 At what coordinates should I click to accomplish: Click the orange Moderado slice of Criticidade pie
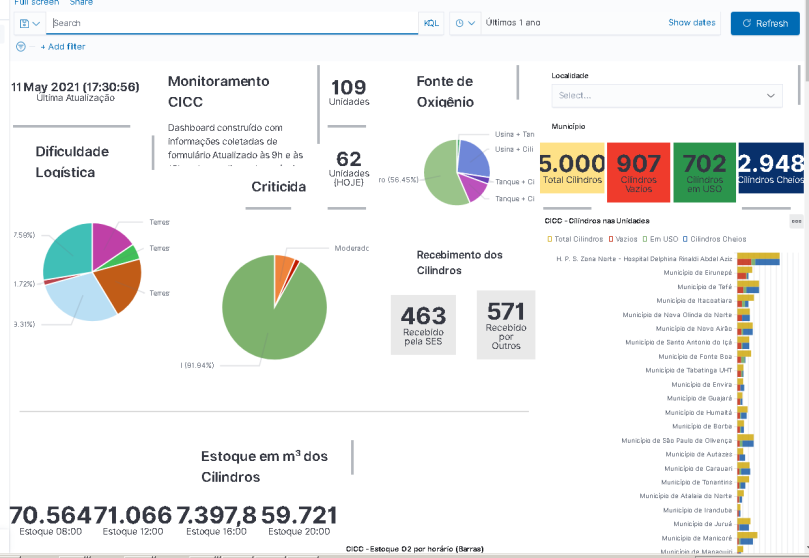point(283,271)
